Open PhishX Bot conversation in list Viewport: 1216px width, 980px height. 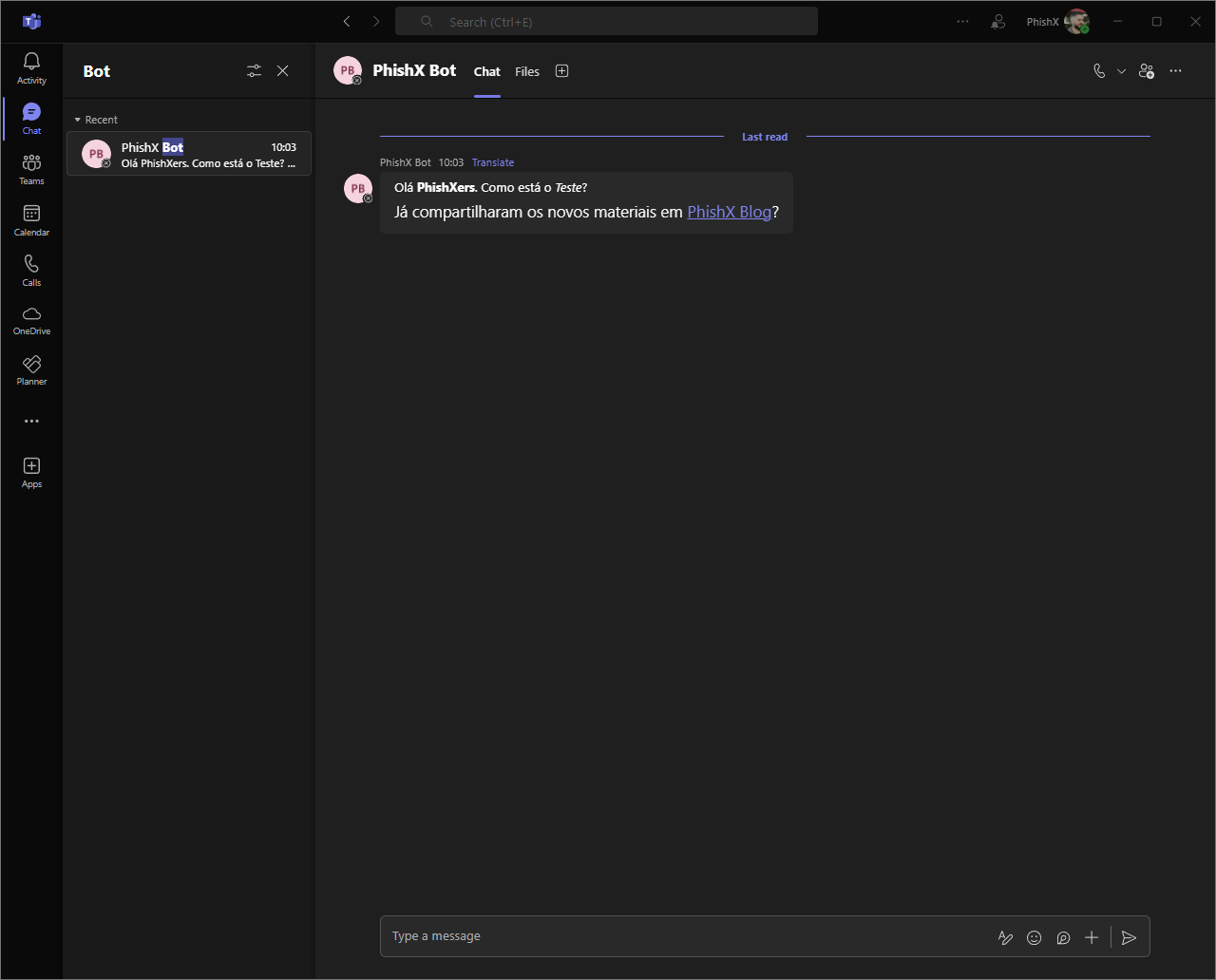point(189,154)
